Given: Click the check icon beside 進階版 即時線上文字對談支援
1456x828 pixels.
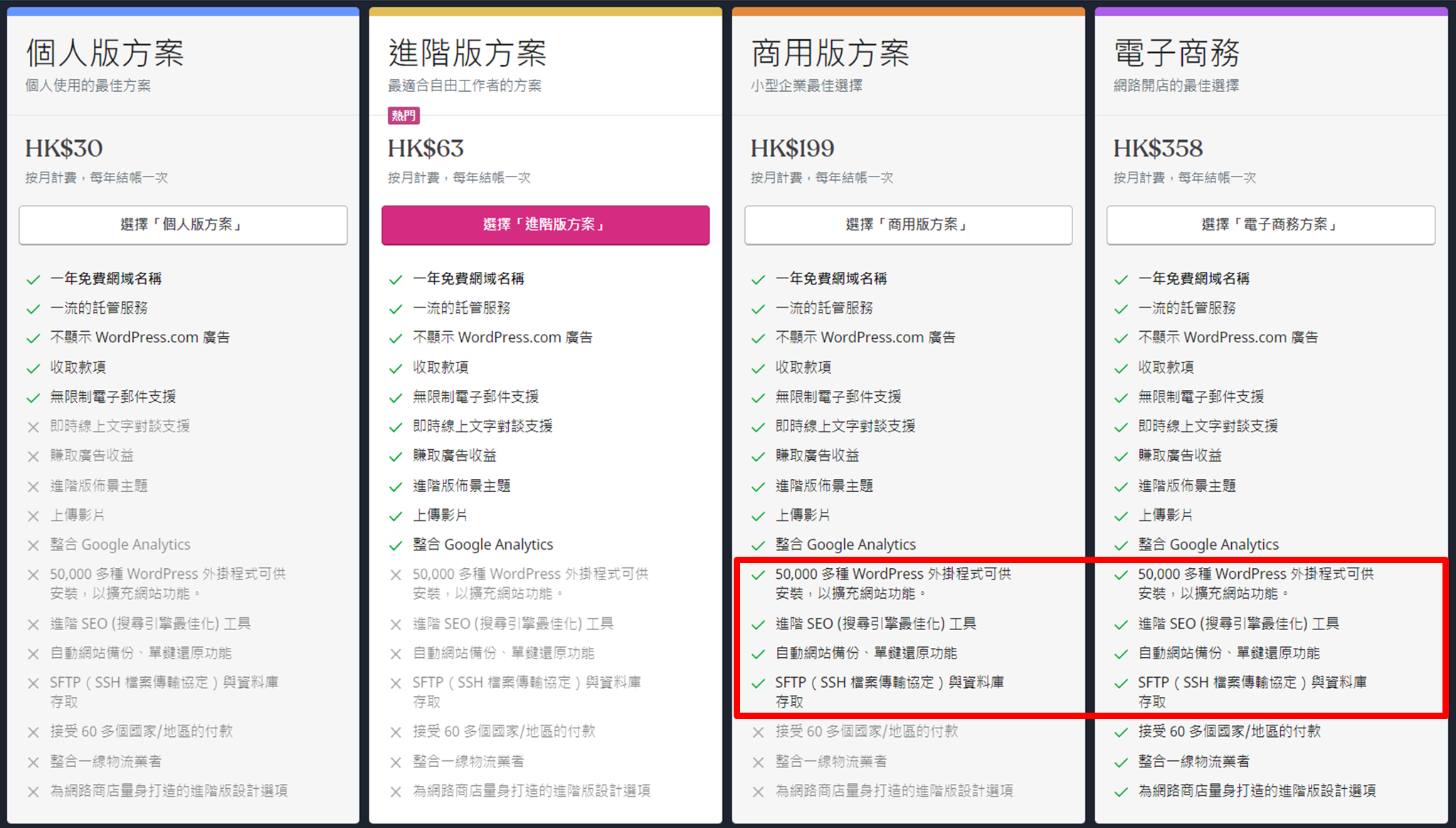Looking at the screenshot, I should (x=396, y=427).
